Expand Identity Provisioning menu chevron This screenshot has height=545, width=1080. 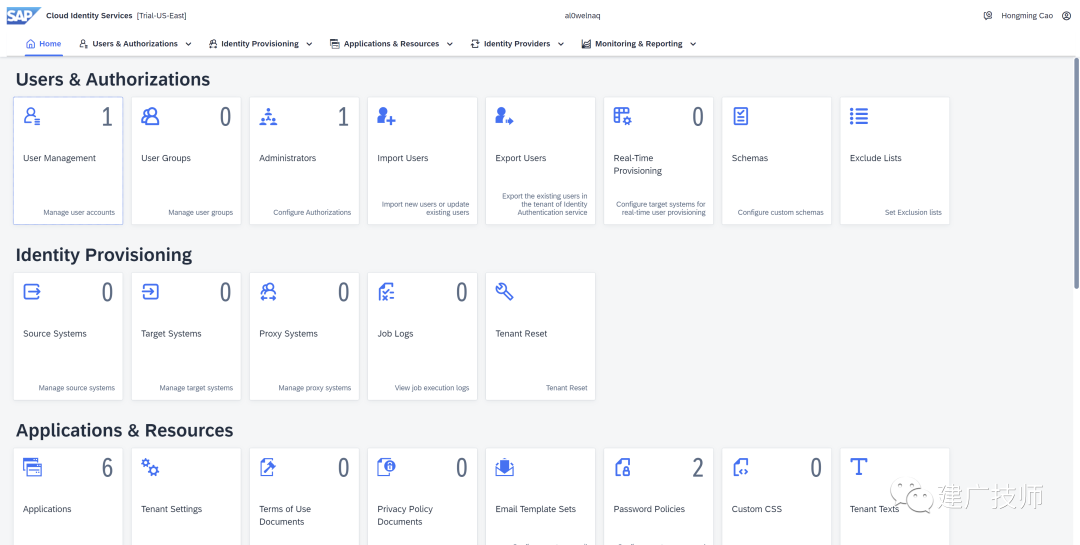click(x=309, y=44)
